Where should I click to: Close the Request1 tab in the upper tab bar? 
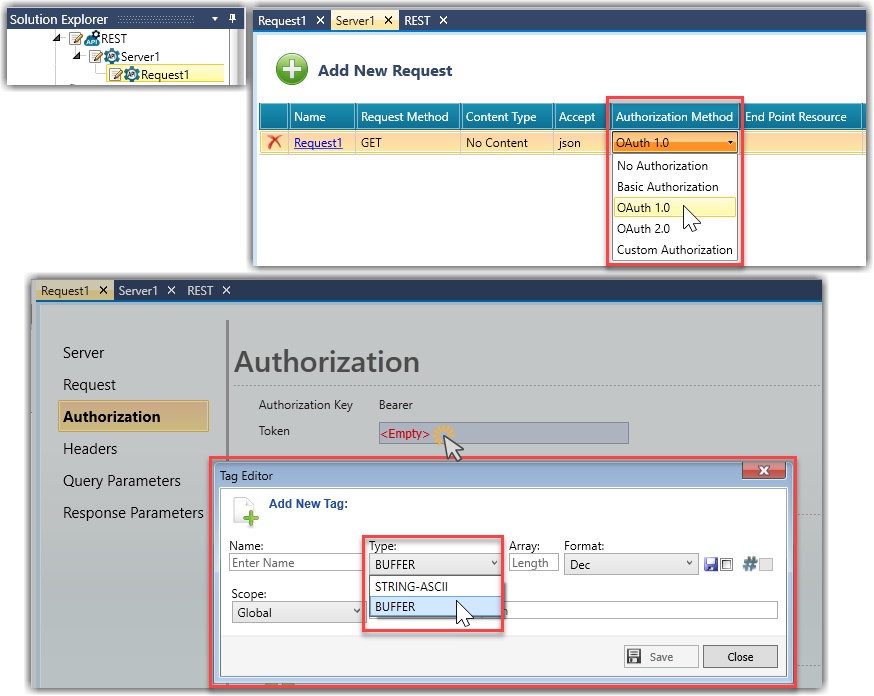pos(321,20)
